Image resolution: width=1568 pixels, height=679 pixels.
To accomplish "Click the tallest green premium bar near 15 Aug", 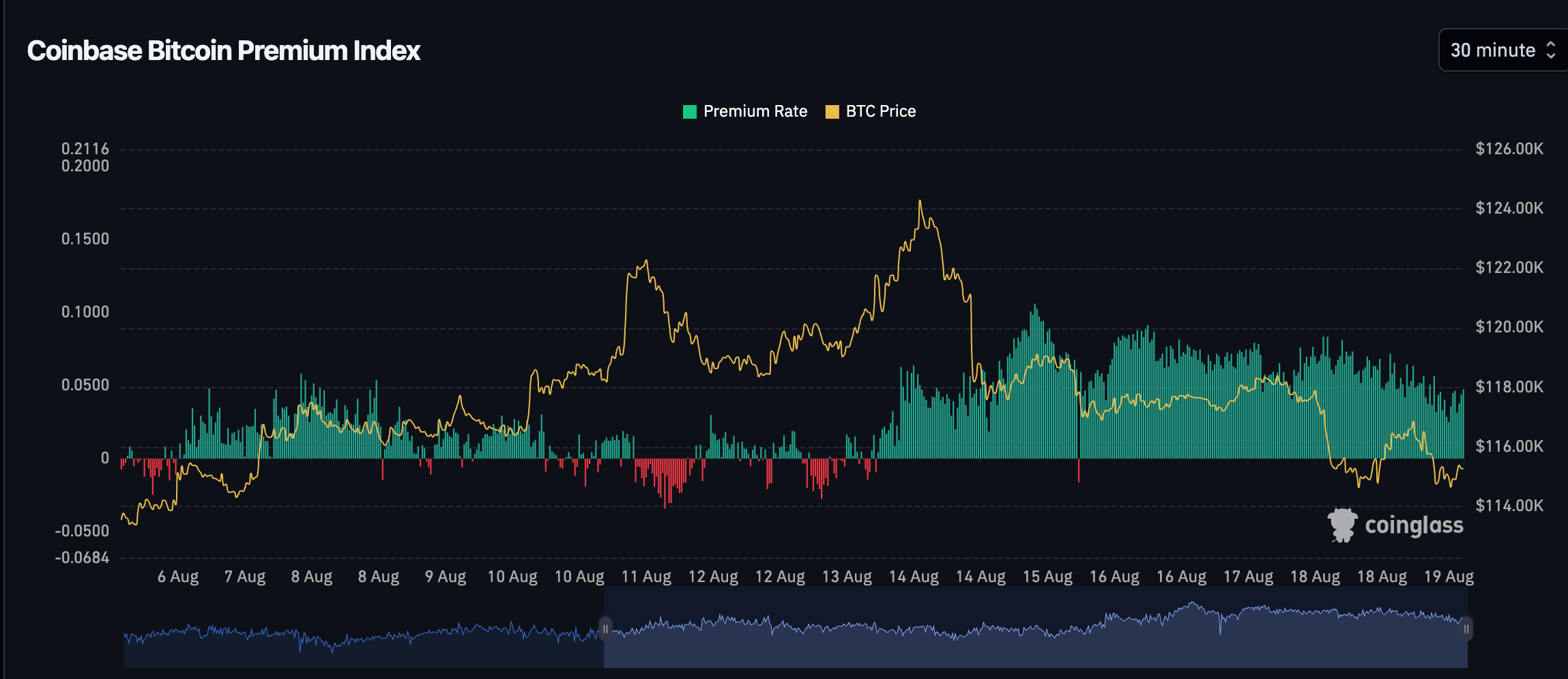I will (x=1035, y=381).
